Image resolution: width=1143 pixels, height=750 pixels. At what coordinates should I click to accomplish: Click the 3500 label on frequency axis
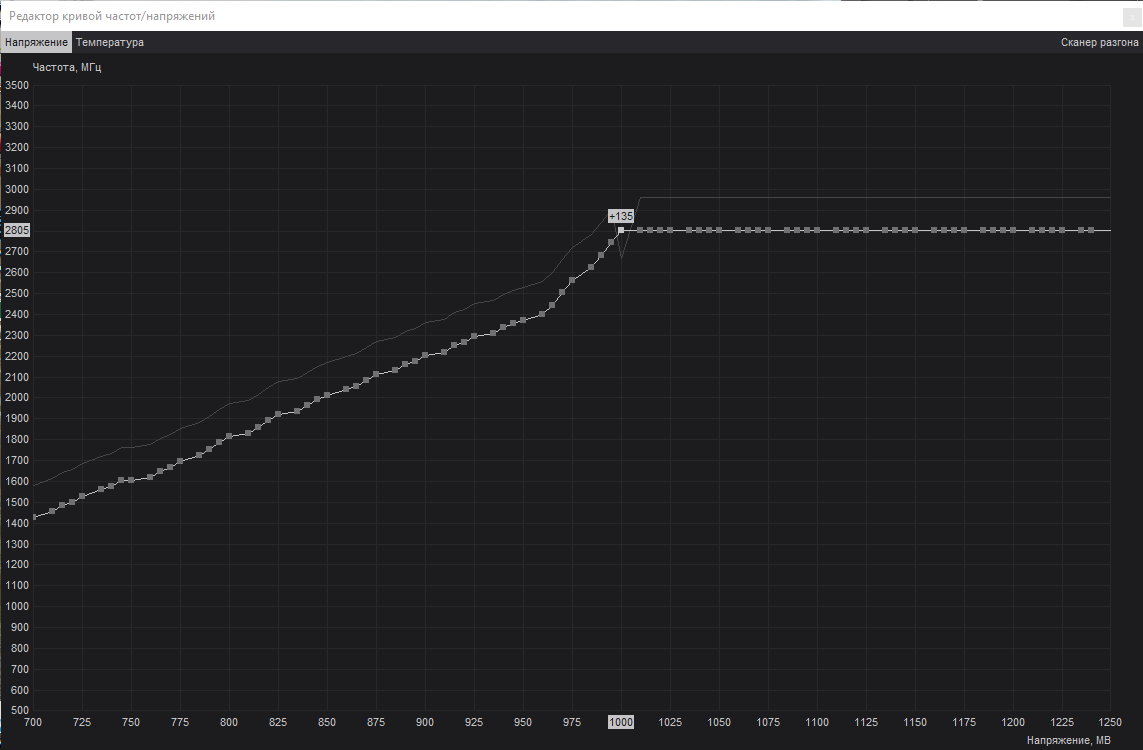(17, 85)
